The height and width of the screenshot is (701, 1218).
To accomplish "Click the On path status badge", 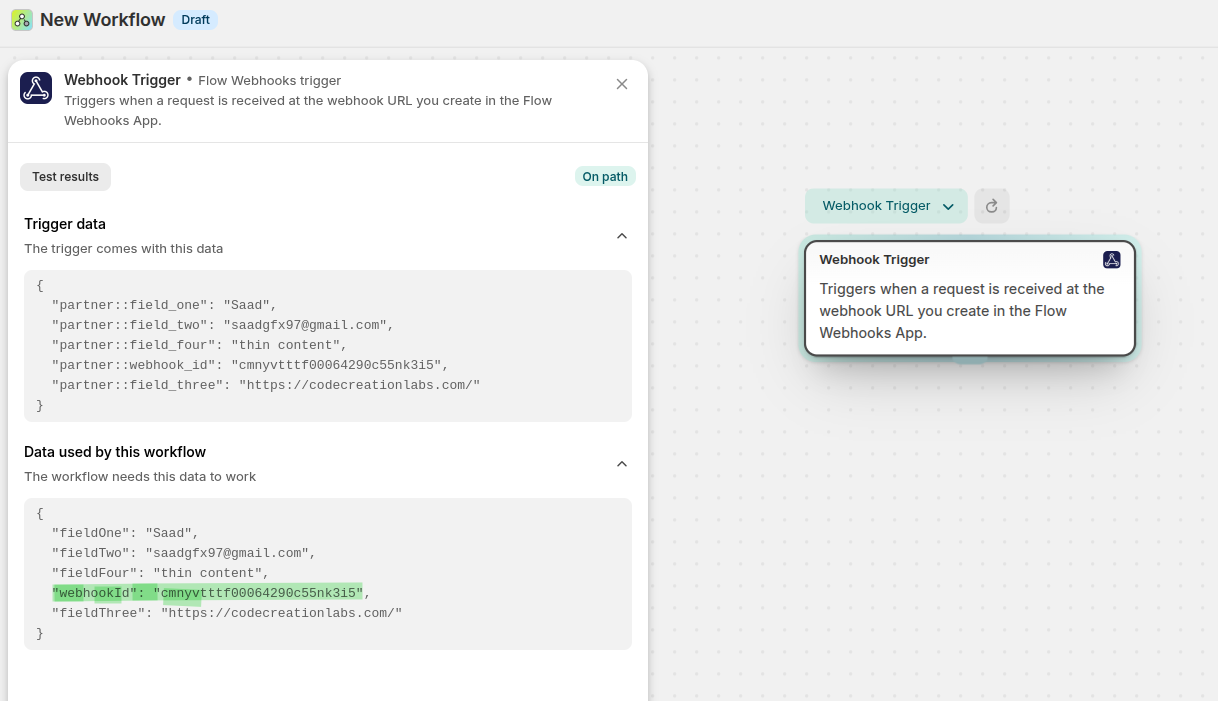I will 605,177.
